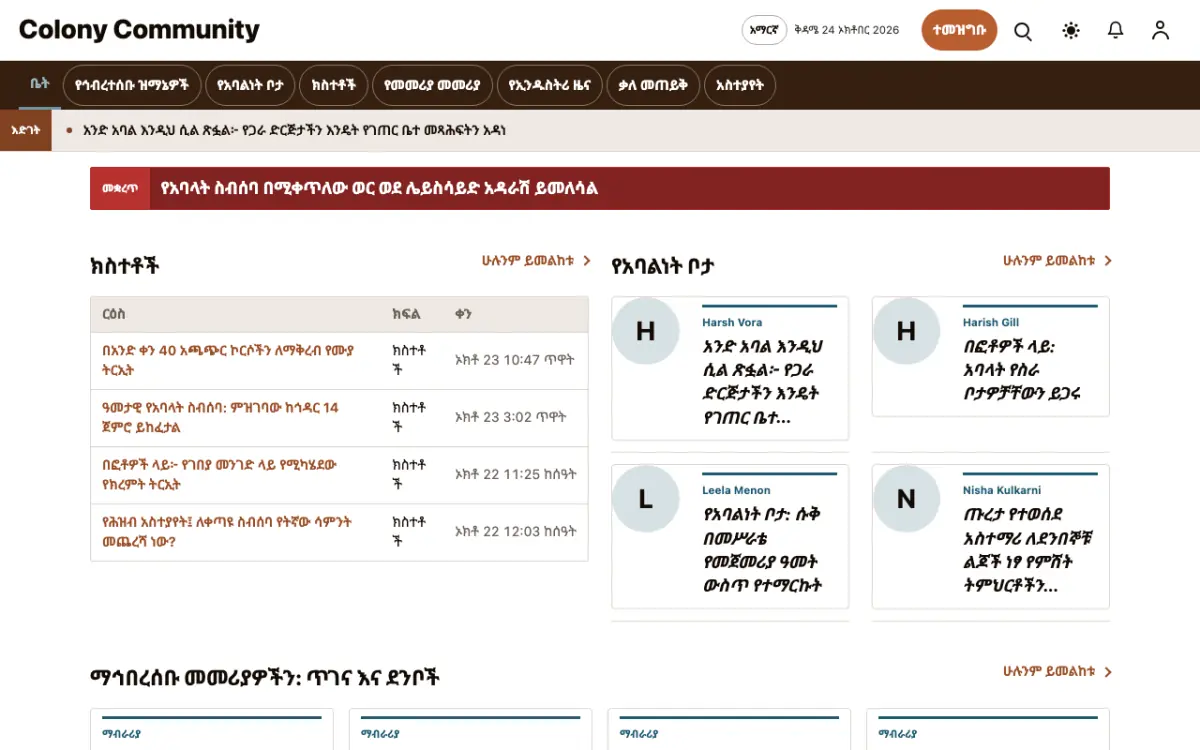
Task: Click Nisha Kulkarni's N avatar
Action: pyautogui.click(x=906, y=499)
